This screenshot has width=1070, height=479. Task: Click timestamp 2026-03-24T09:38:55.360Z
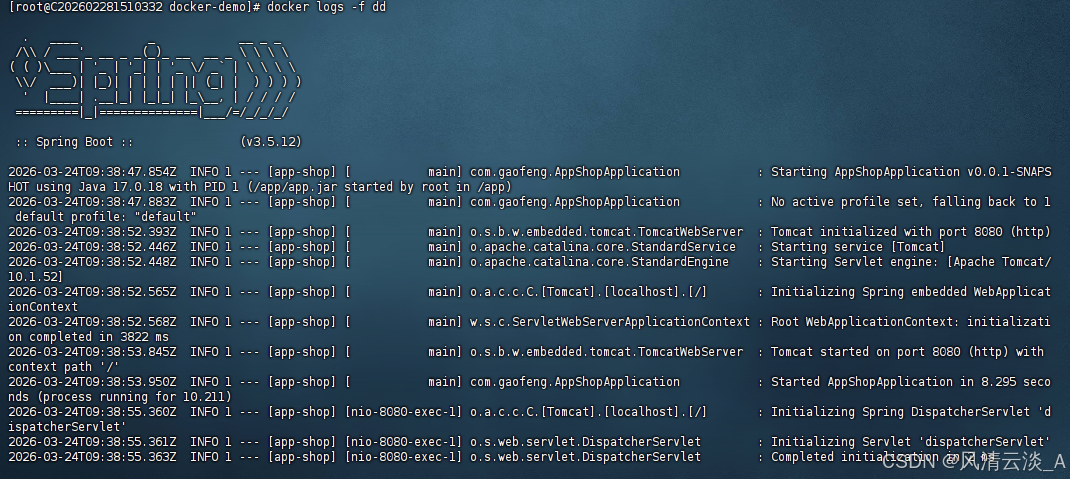92,412
